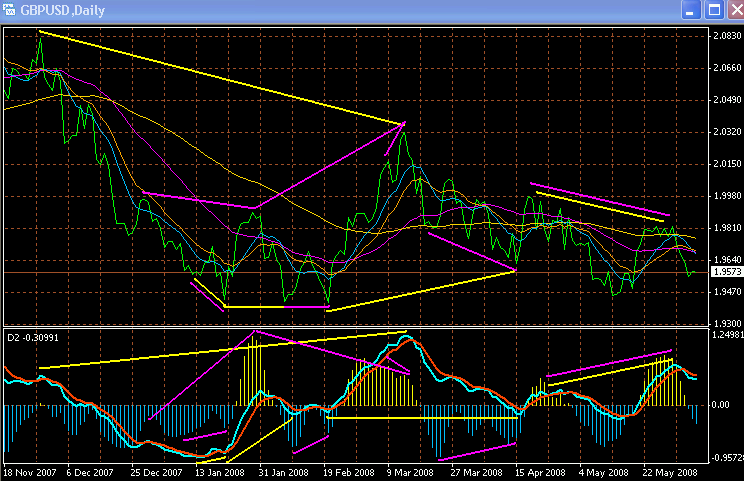
Task: Click the GBPUSD chart window icon
Action: pyautogui.click(x=9, y=9)
